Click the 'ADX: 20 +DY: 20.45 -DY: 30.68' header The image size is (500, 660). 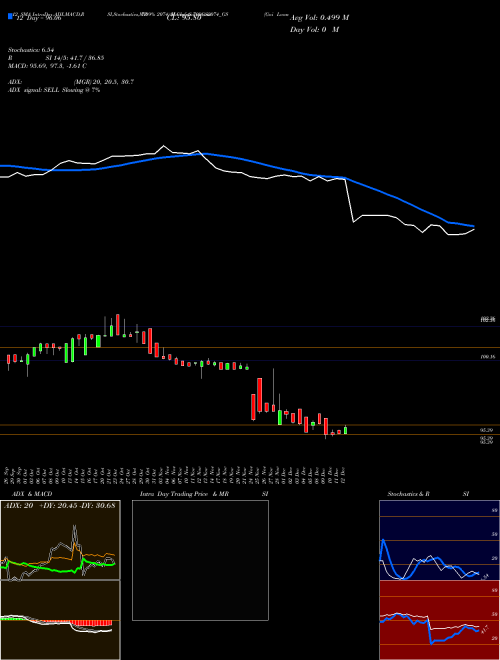coord(60,505)
